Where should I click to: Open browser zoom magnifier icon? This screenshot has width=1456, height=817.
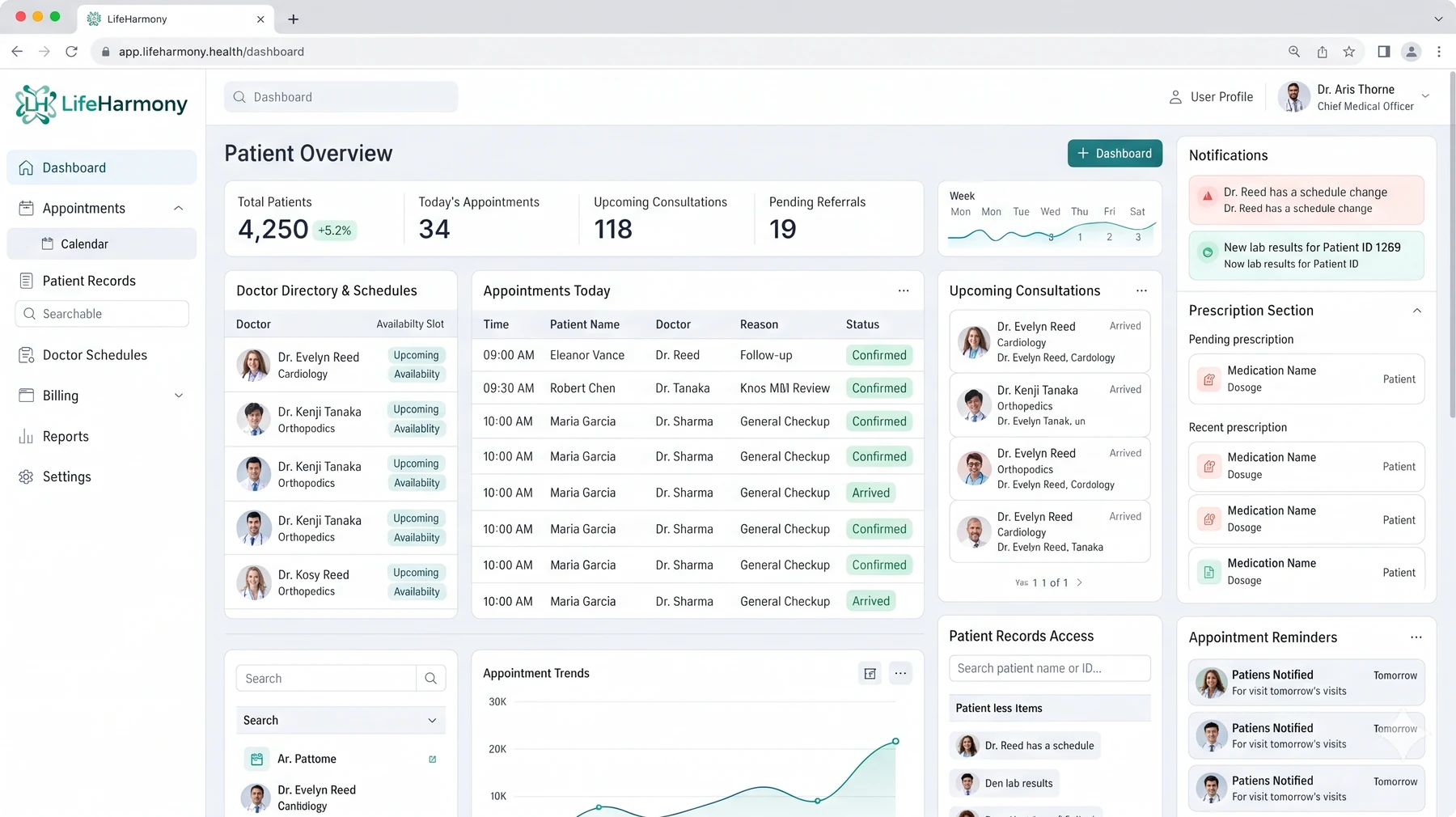tap(1294, 52)
